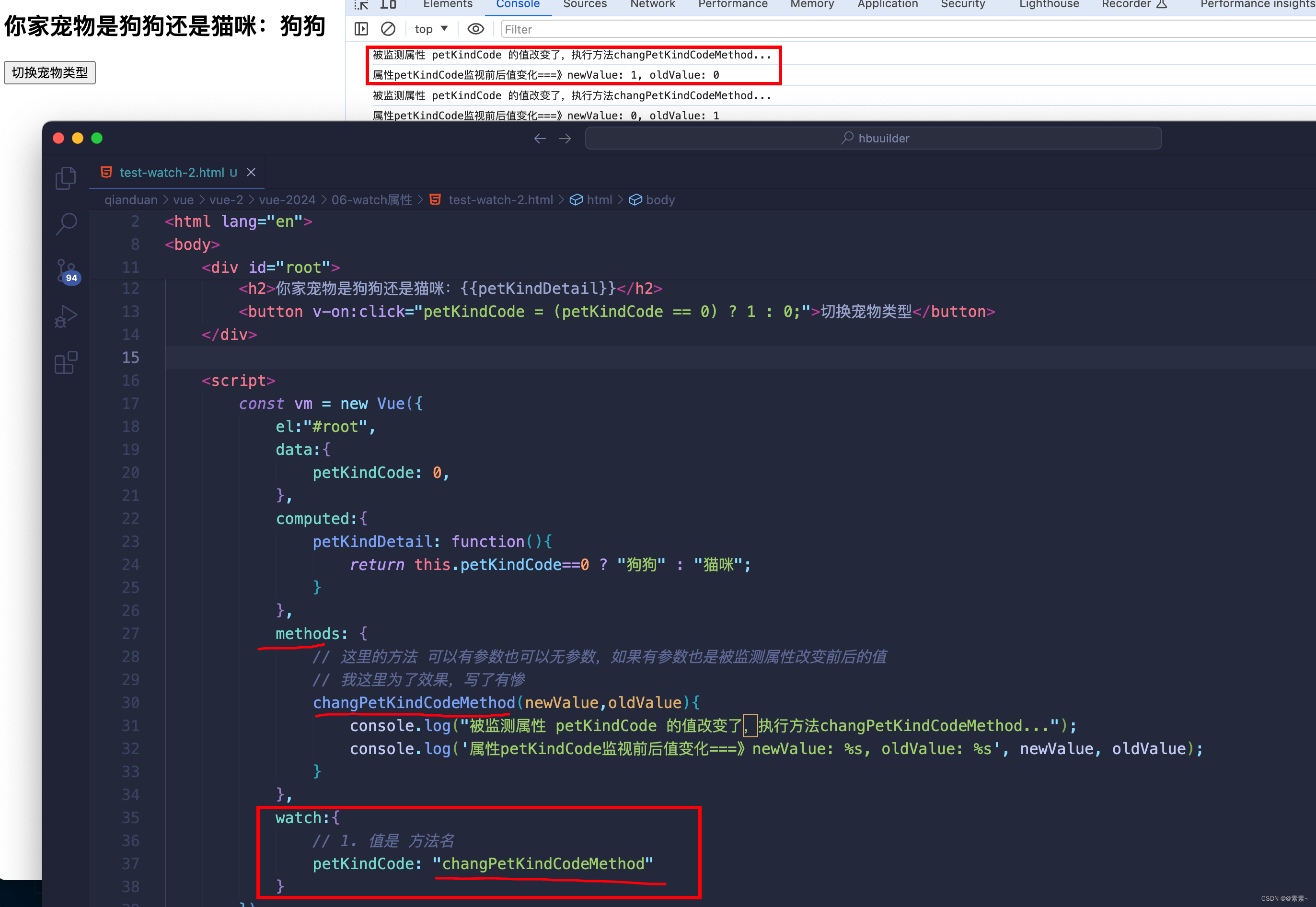Expand the top context dropdown
Screen dimensions: 1316x907
point(431,29)
